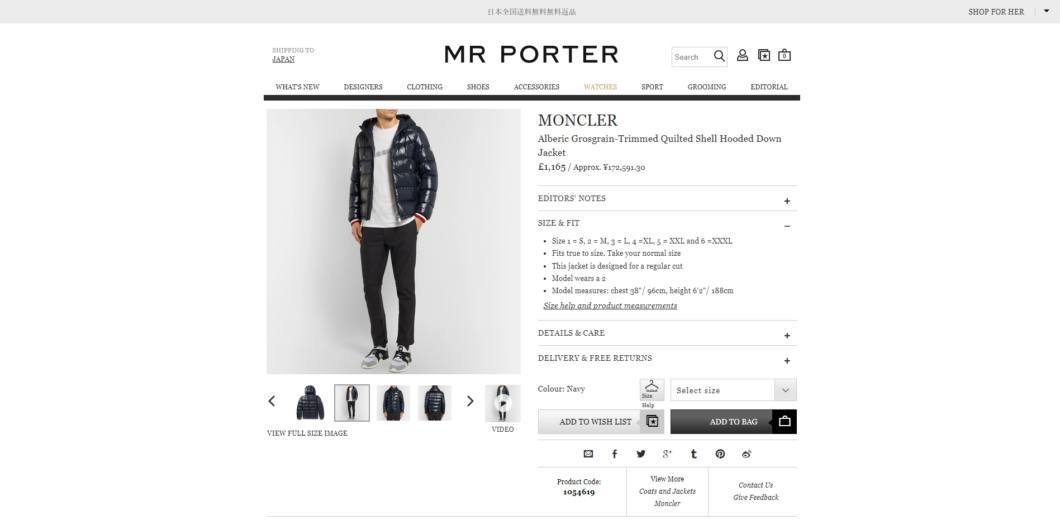The width and height of the screenshot is (1060, 520).
Task: Open the Designers menu
Action: pos(363,87)
